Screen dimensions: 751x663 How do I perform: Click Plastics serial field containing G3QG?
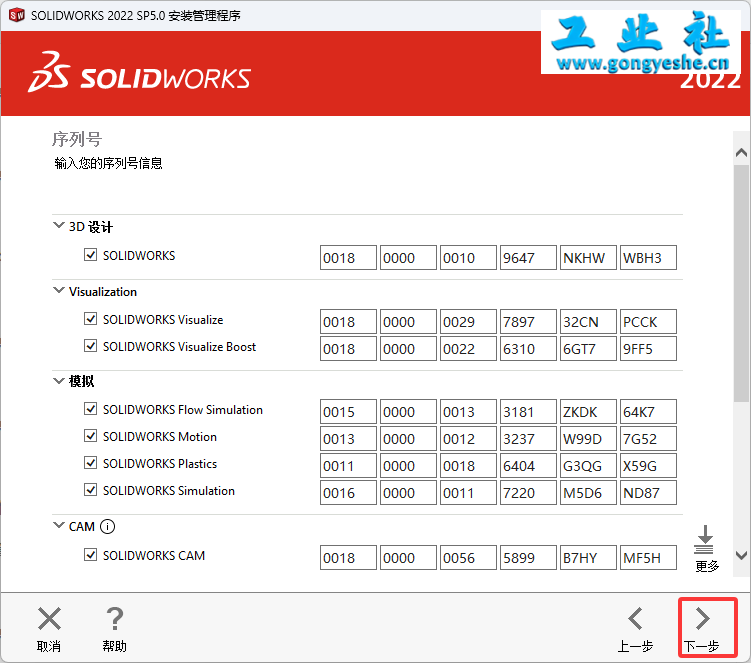588,466
